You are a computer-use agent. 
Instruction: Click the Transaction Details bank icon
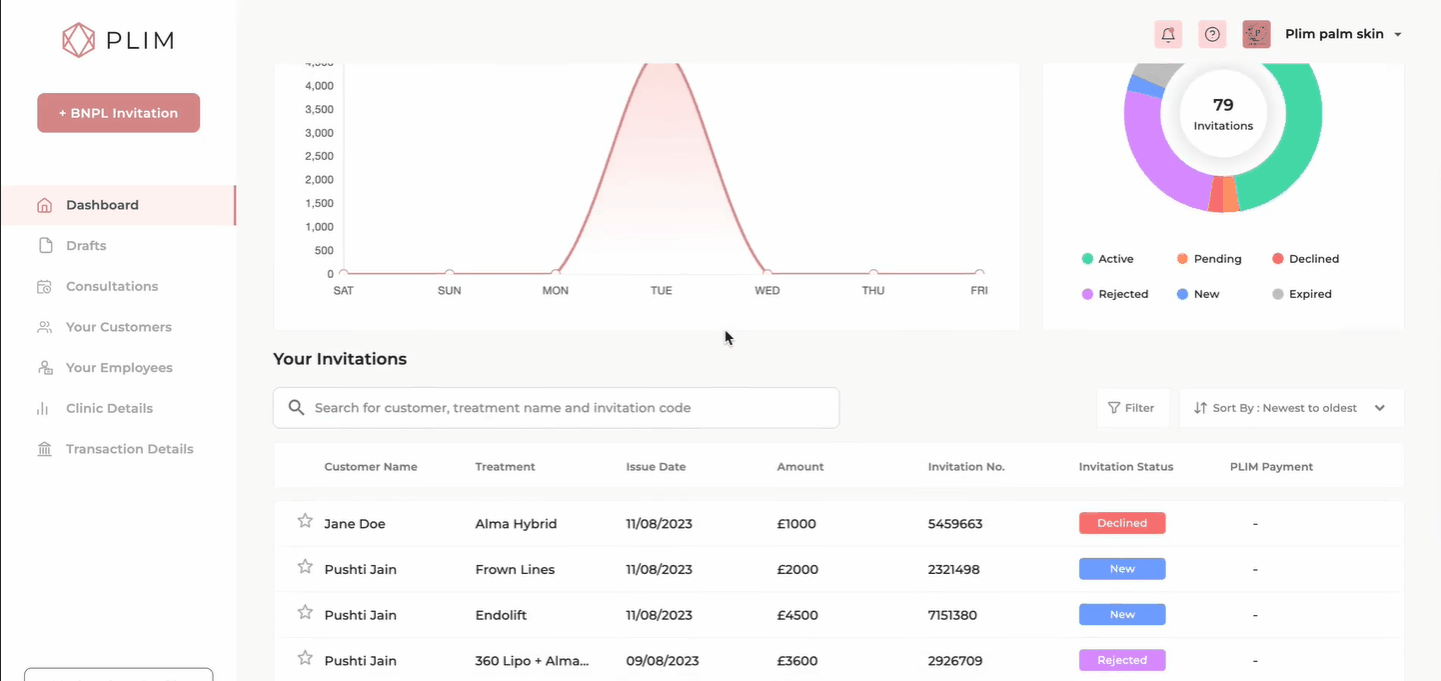pos(44,450)
